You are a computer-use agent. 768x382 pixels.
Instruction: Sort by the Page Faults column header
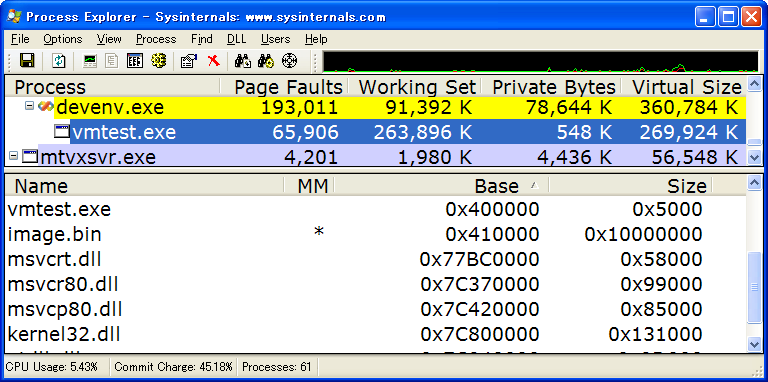284,87
